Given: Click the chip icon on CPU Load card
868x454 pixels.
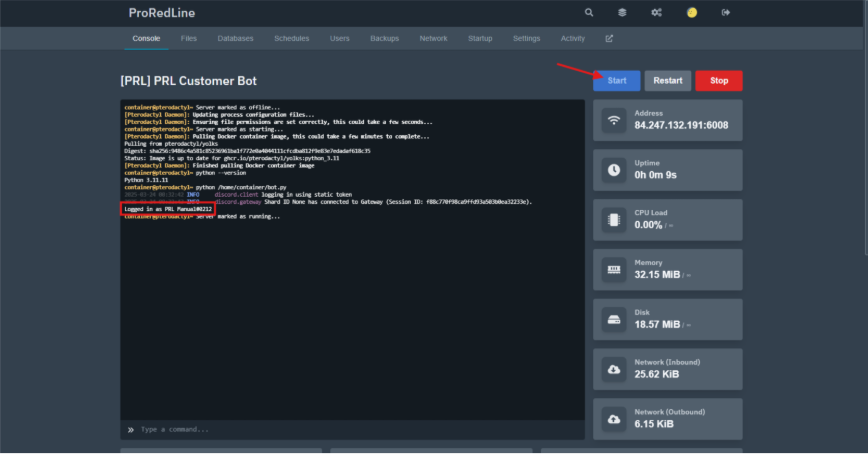Looking at the screenshot, I should click(614, 220).
